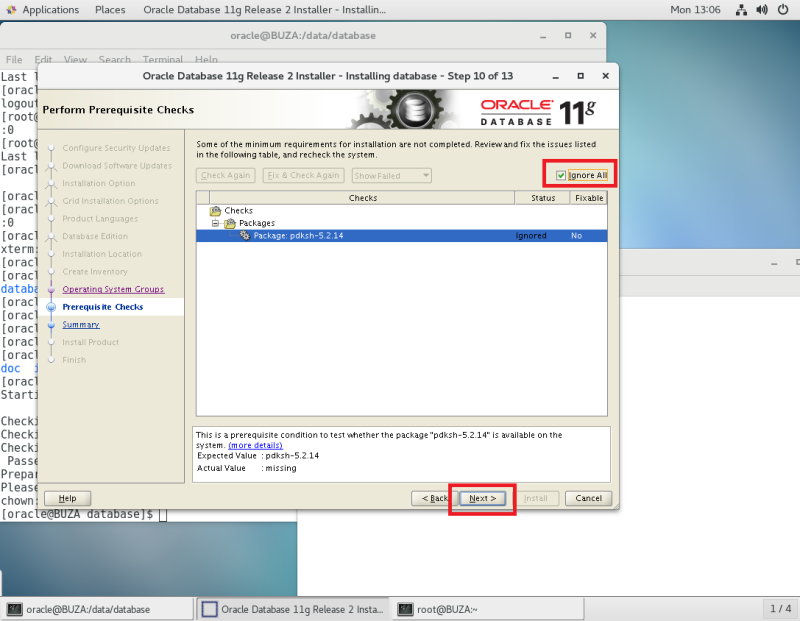Click the Status column header
Image resolution: width=800 pixels, height=621 pixels.
pos(543,197)
